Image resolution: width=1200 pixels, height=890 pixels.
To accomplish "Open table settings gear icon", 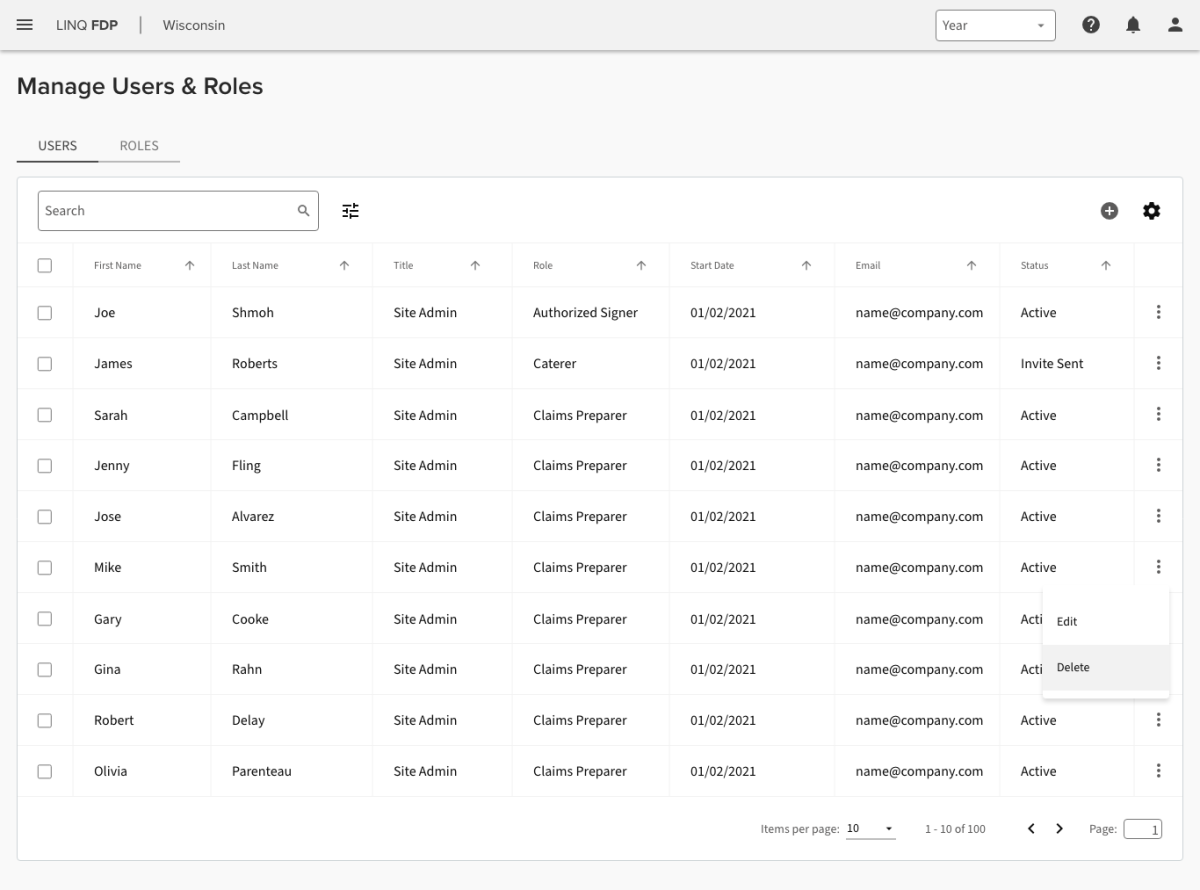I will point(1152,211).
